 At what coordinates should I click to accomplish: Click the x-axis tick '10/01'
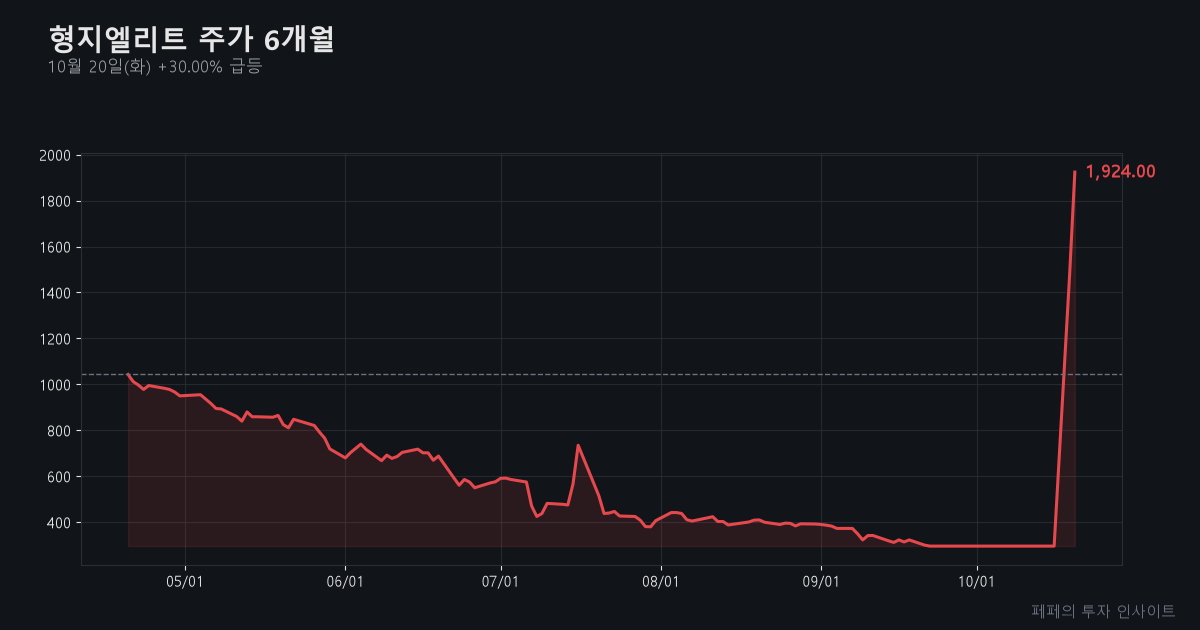[977, 582]
